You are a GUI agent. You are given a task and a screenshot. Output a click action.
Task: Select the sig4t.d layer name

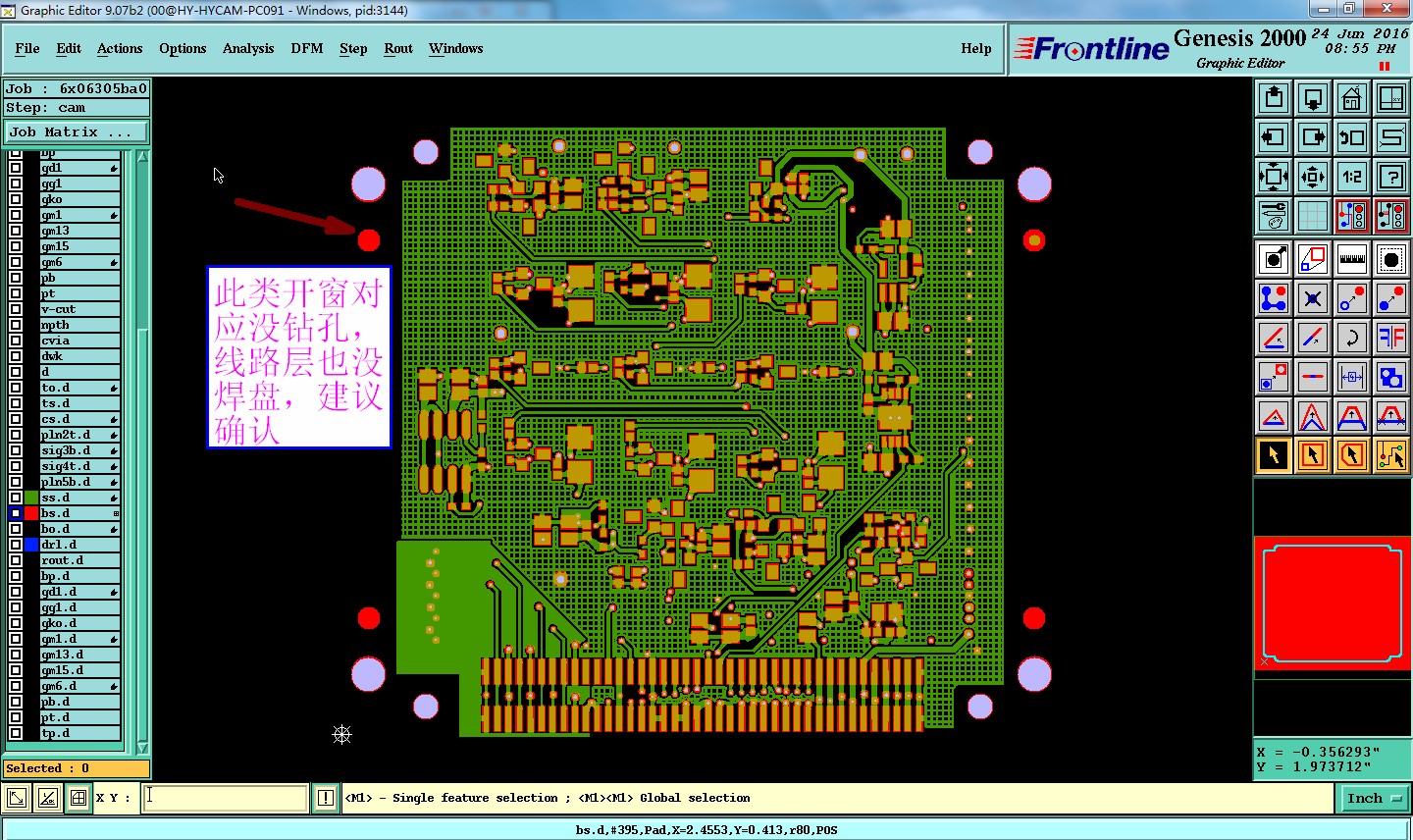80,466
